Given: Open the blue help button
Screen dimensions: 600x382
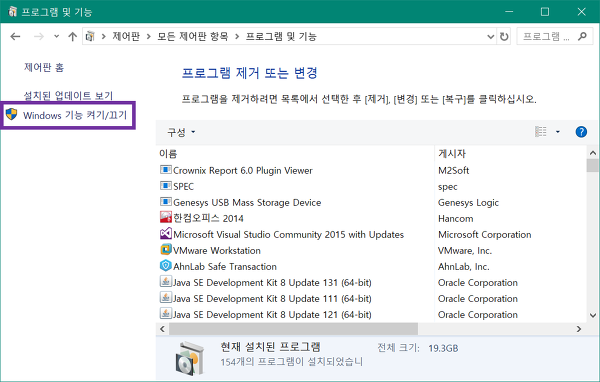Looking at the screenshot, I should 581,132.
